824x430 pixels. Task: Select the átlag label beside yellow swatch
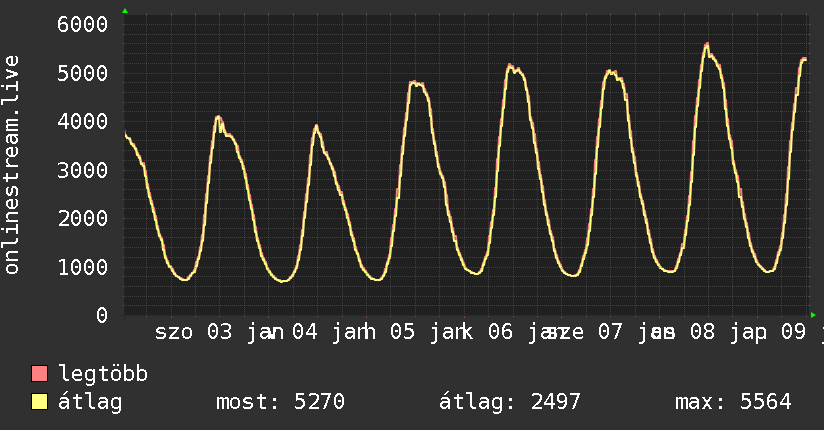tap(90, 403)
